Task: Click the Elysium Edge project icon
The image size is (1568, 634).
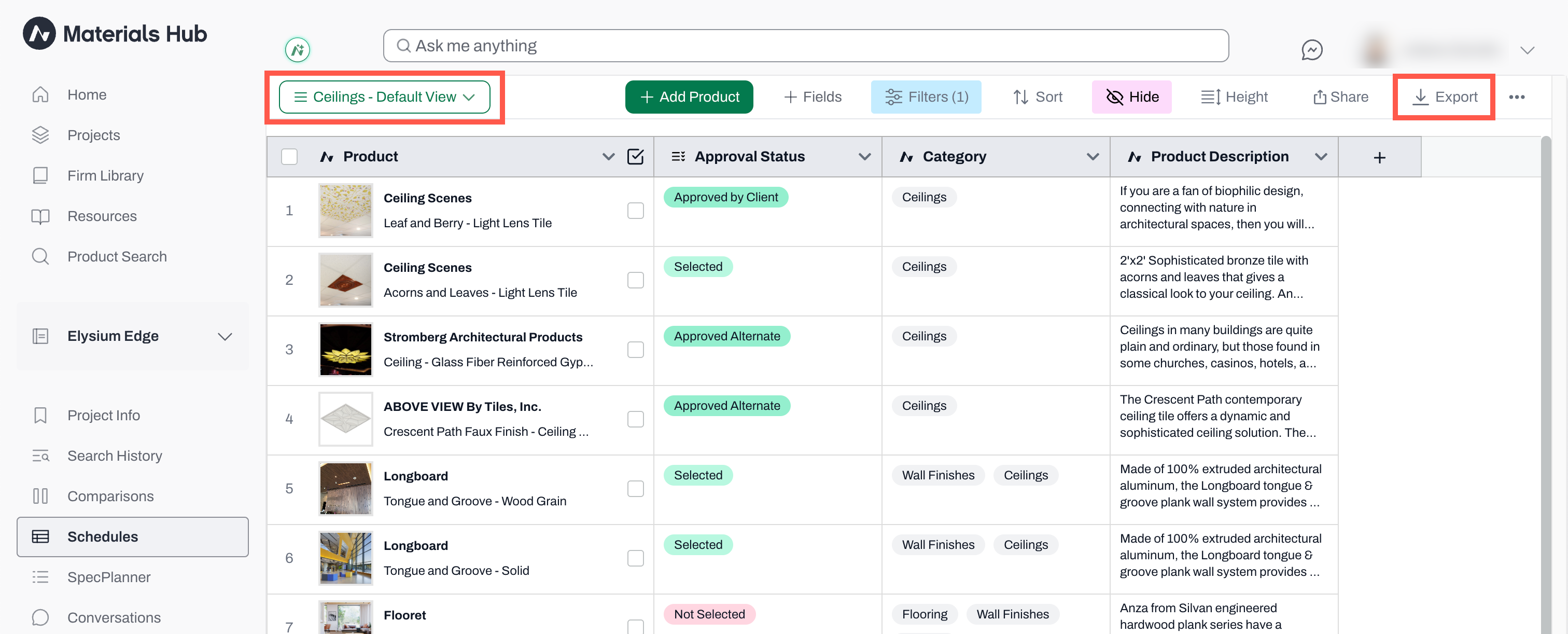Action: [40, 336]
